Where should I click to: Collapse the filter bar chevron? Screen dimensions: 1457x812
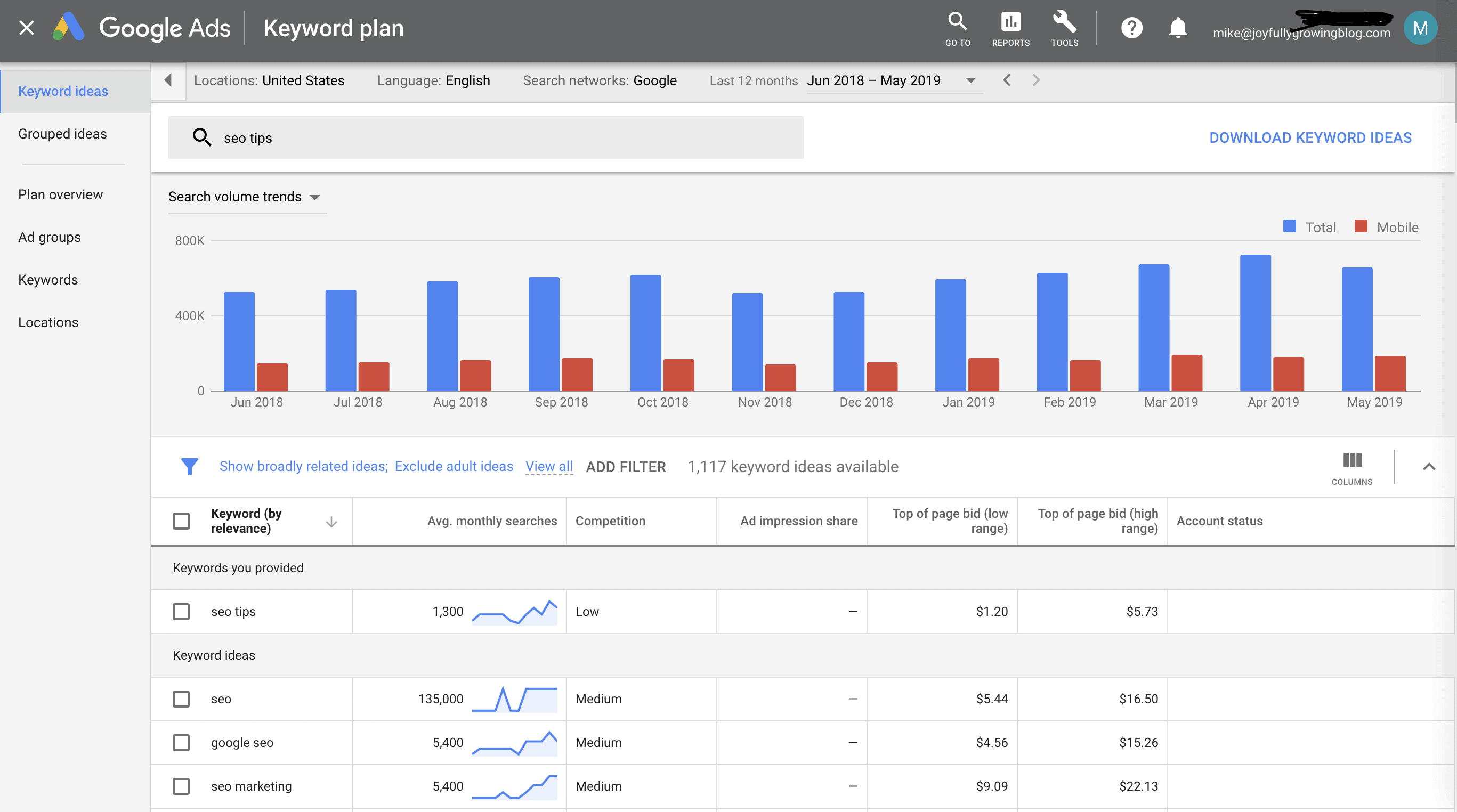(1429, 467)
